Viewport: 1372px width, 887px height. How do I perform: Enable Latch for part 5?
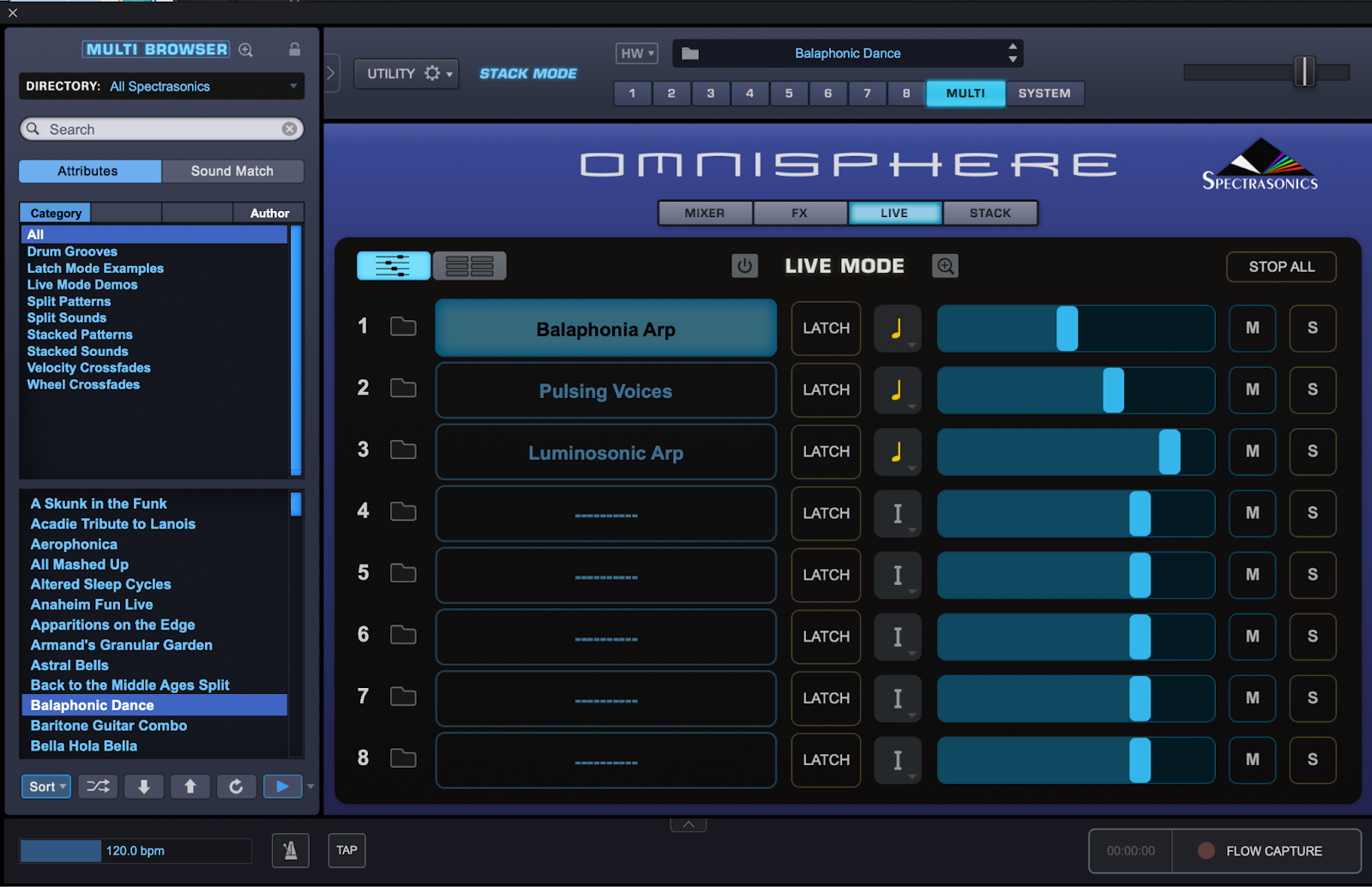coord(826,575)
